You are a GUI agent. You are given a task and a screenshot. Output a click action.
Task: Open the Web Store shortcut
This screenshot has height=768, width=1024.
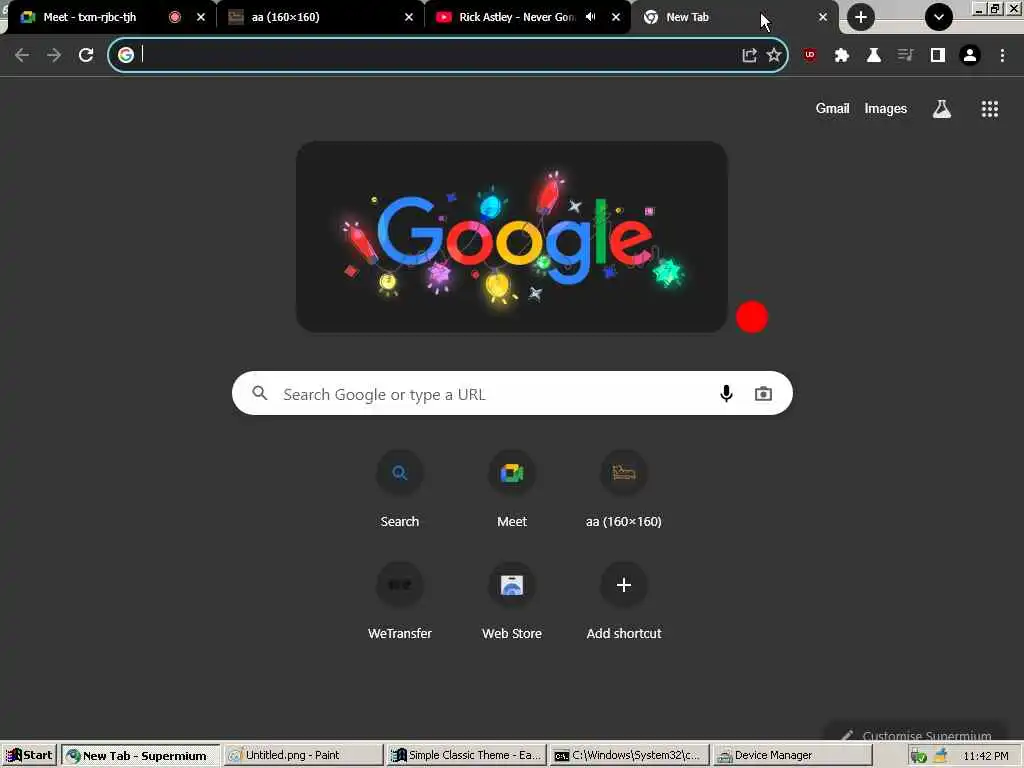512,601
